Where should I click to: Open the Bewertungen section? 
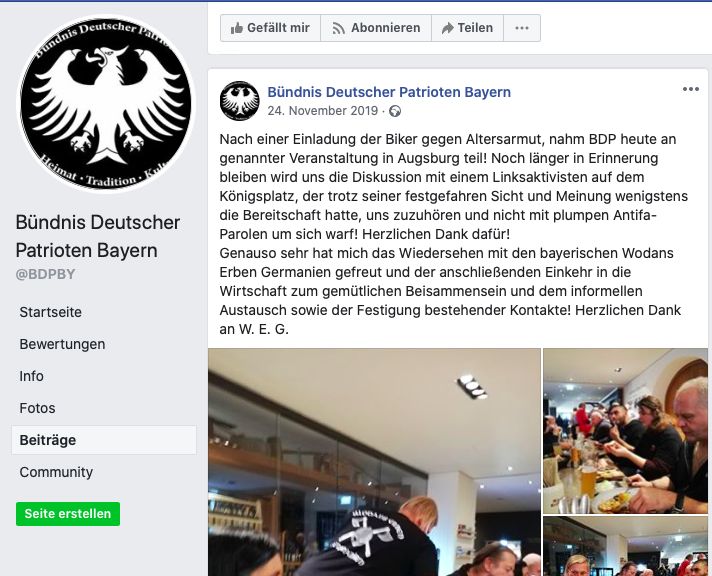pyautogui.click(x=62, y=344)
